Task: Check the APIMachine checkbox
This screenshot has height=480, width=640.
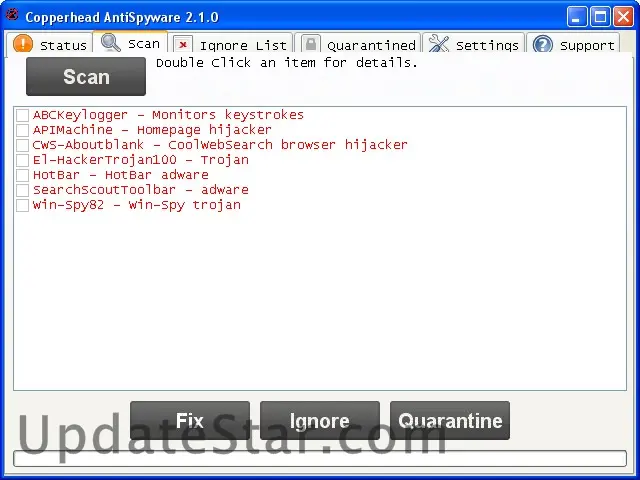Action: (22, 130)
